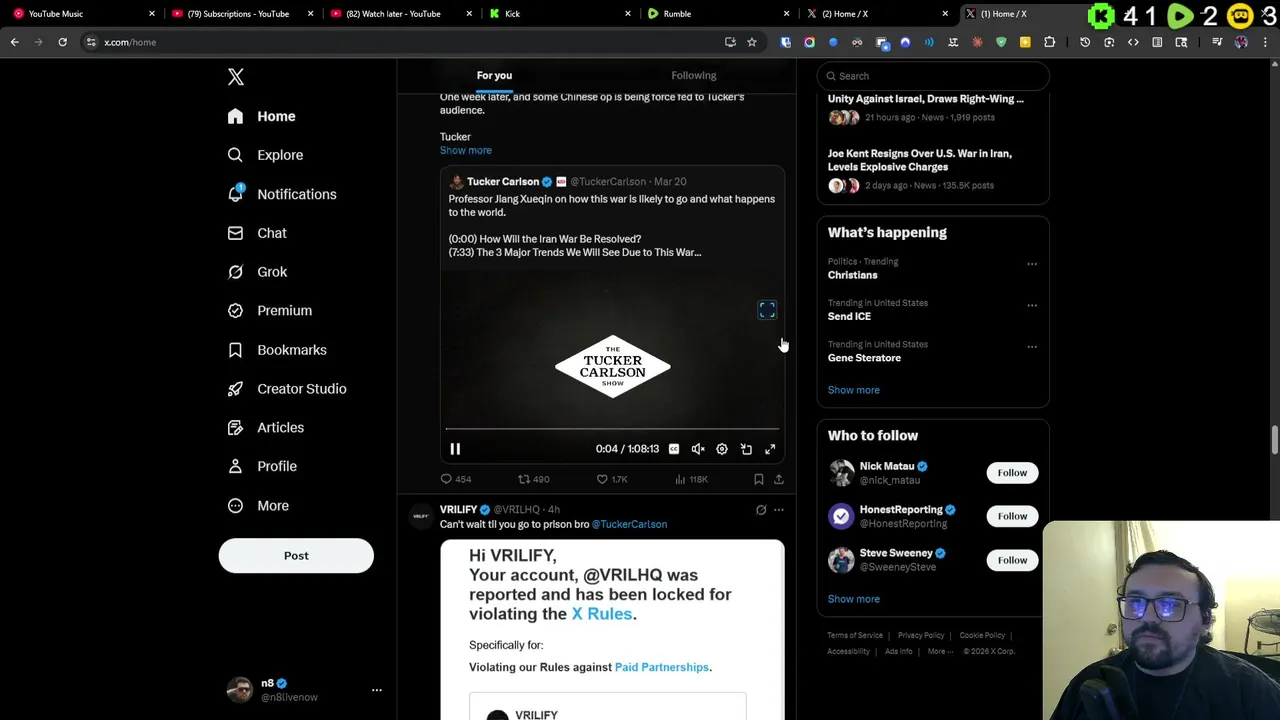Reload the page in browser
The height and width of the screenshot is (720, 1280).
point(62,42)
